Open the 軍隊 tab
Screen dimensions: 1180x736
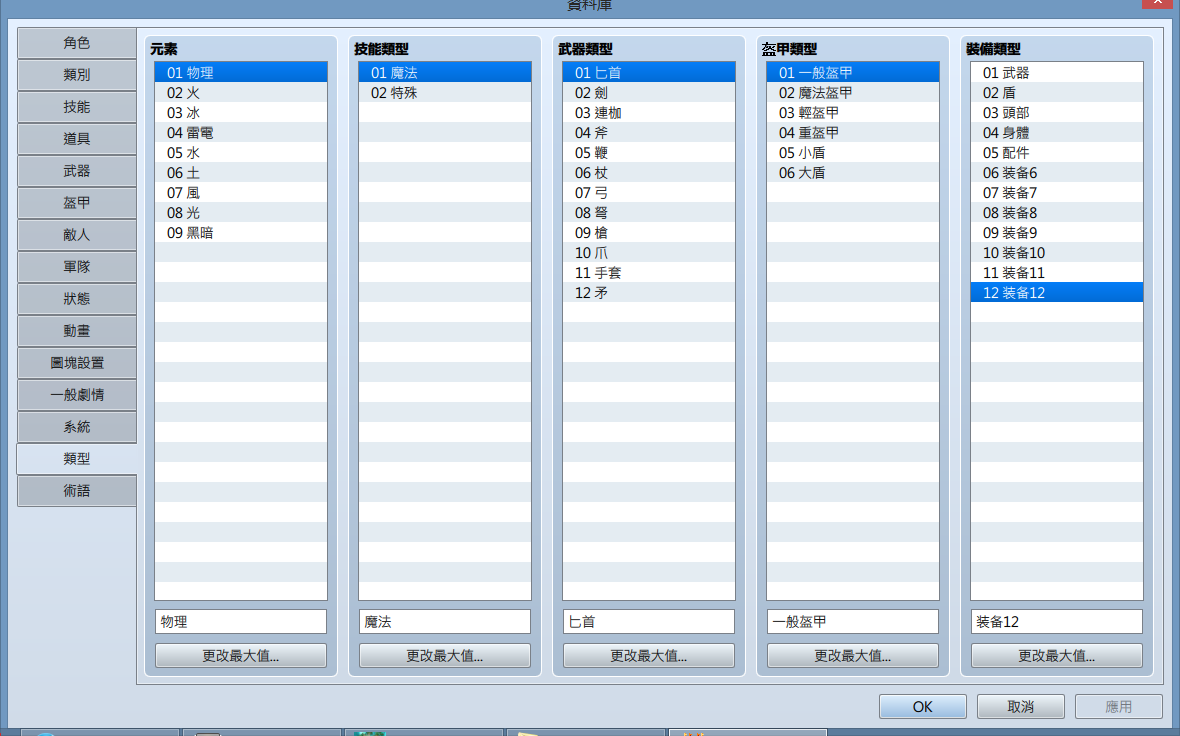(77, 266)
